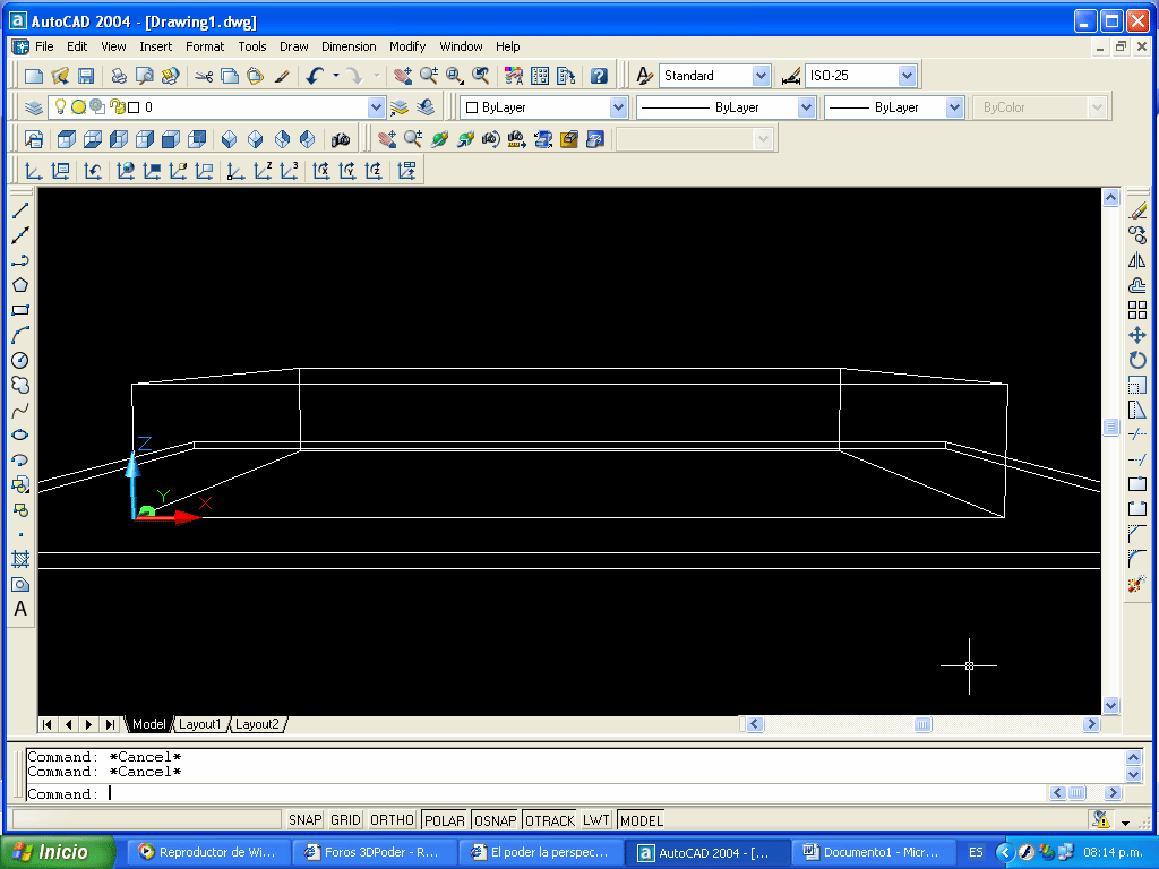Toggle OSNAP in status bar
This screenshot has width=1159, height=869.
[x=494, y=820]
